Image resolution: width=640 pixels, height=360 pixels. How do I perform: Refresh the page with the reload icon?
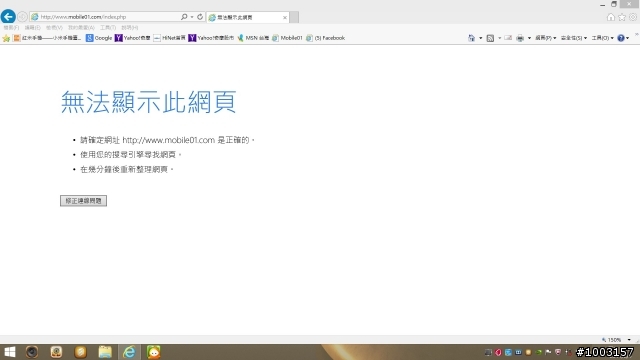point(200,17)
